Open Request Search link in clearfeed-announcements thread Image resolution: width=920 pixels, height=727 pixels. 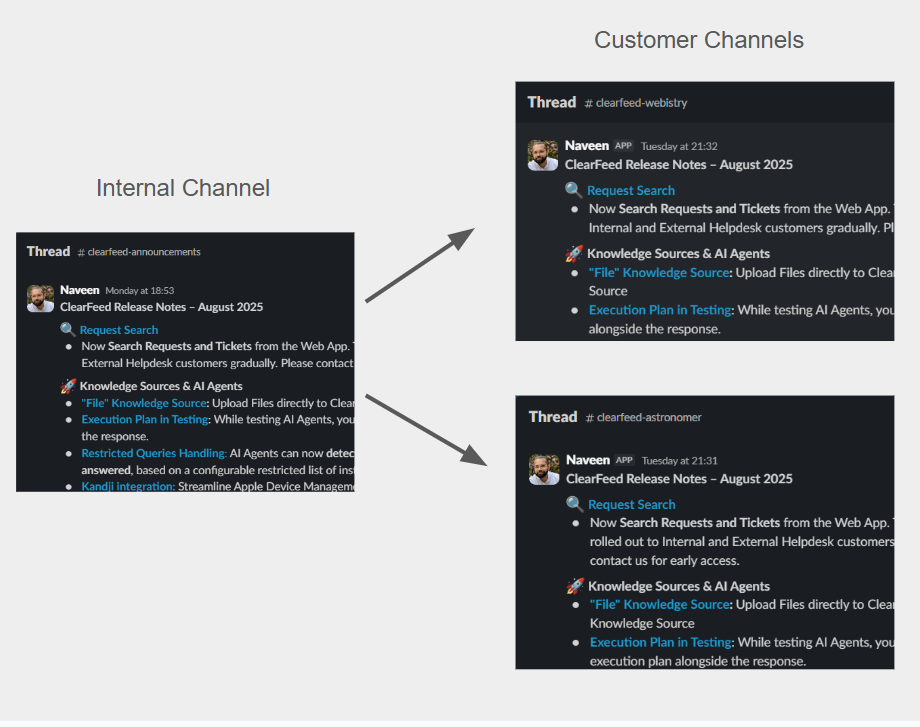click(119, 330)
